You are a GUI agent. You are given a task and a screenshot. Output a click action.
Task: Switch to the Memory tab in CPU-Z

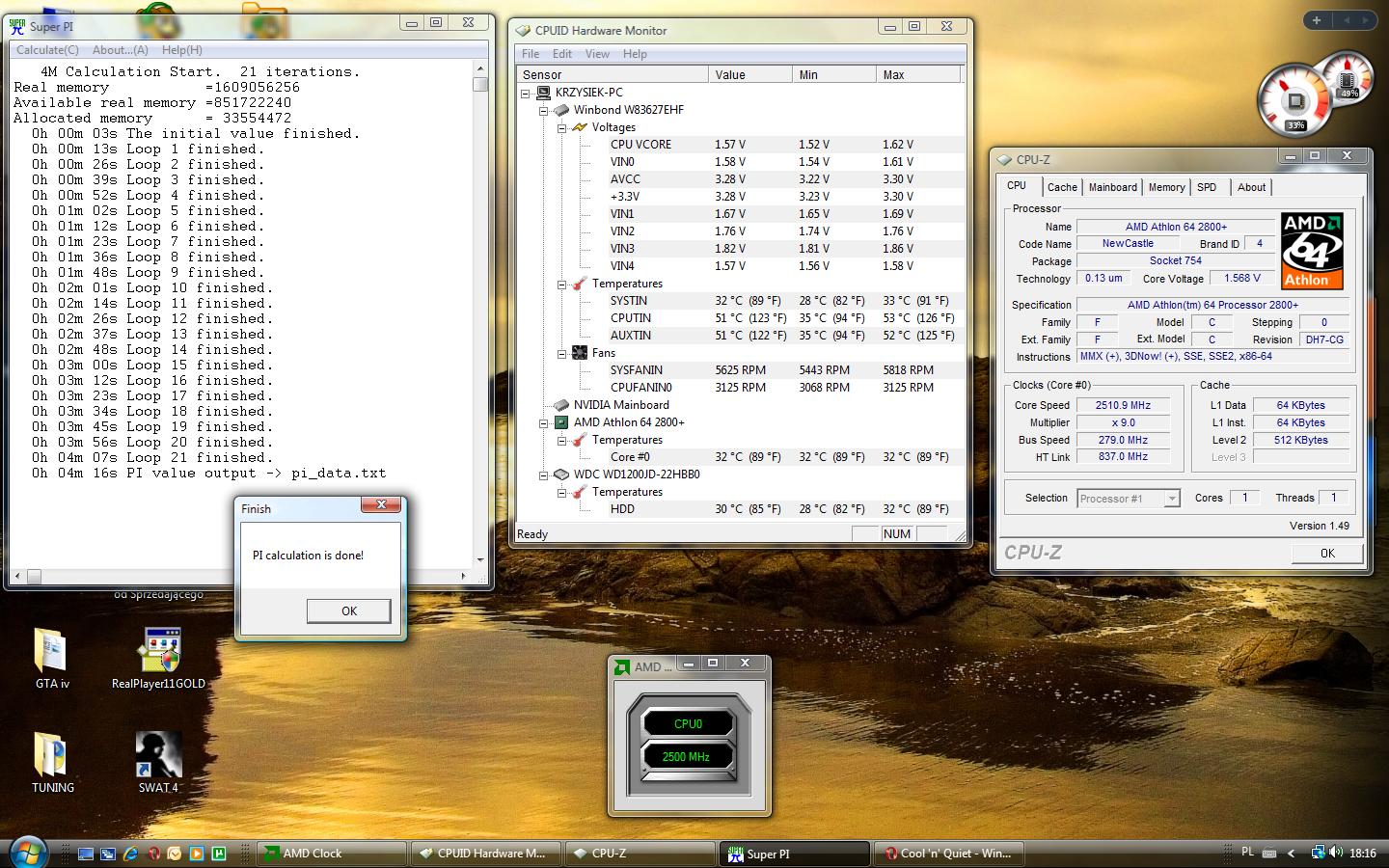(x=1166, y=187)
